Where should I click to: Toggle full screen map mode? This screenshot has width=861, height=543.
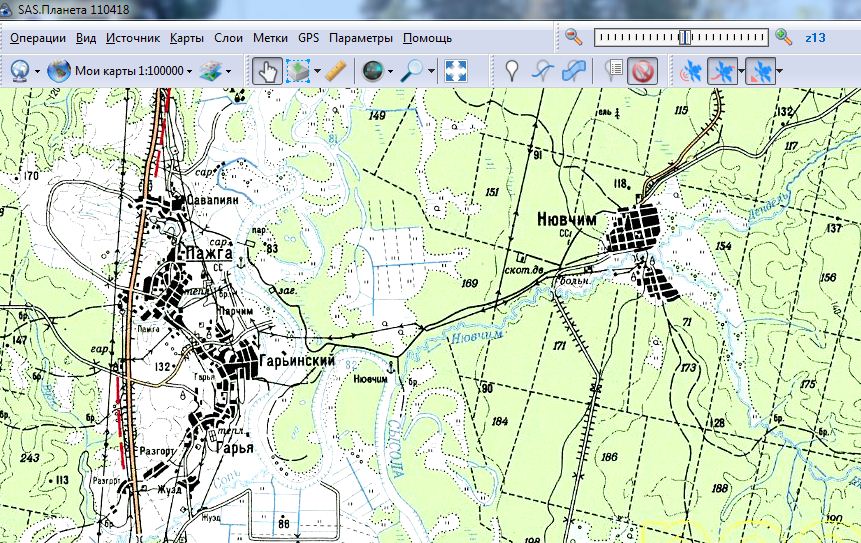click(456, 71)
